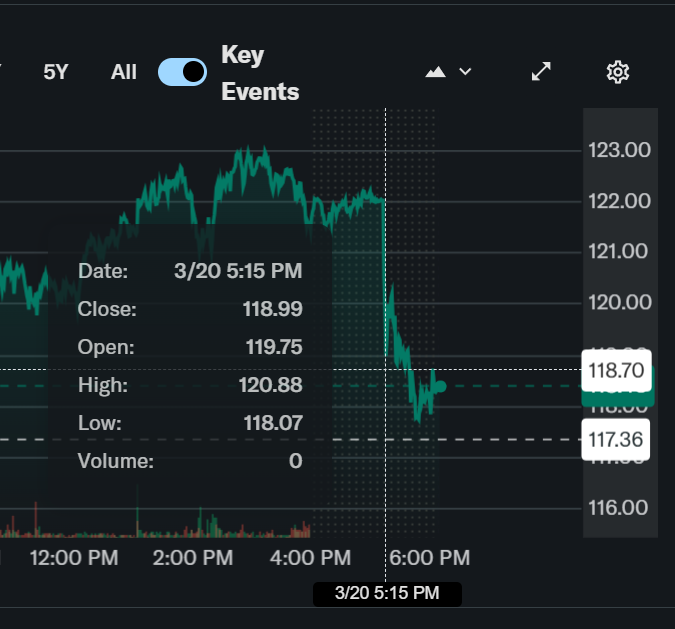Click the Key Events label text
Screen dimensions: 675x629
click(x=260, y=73)
